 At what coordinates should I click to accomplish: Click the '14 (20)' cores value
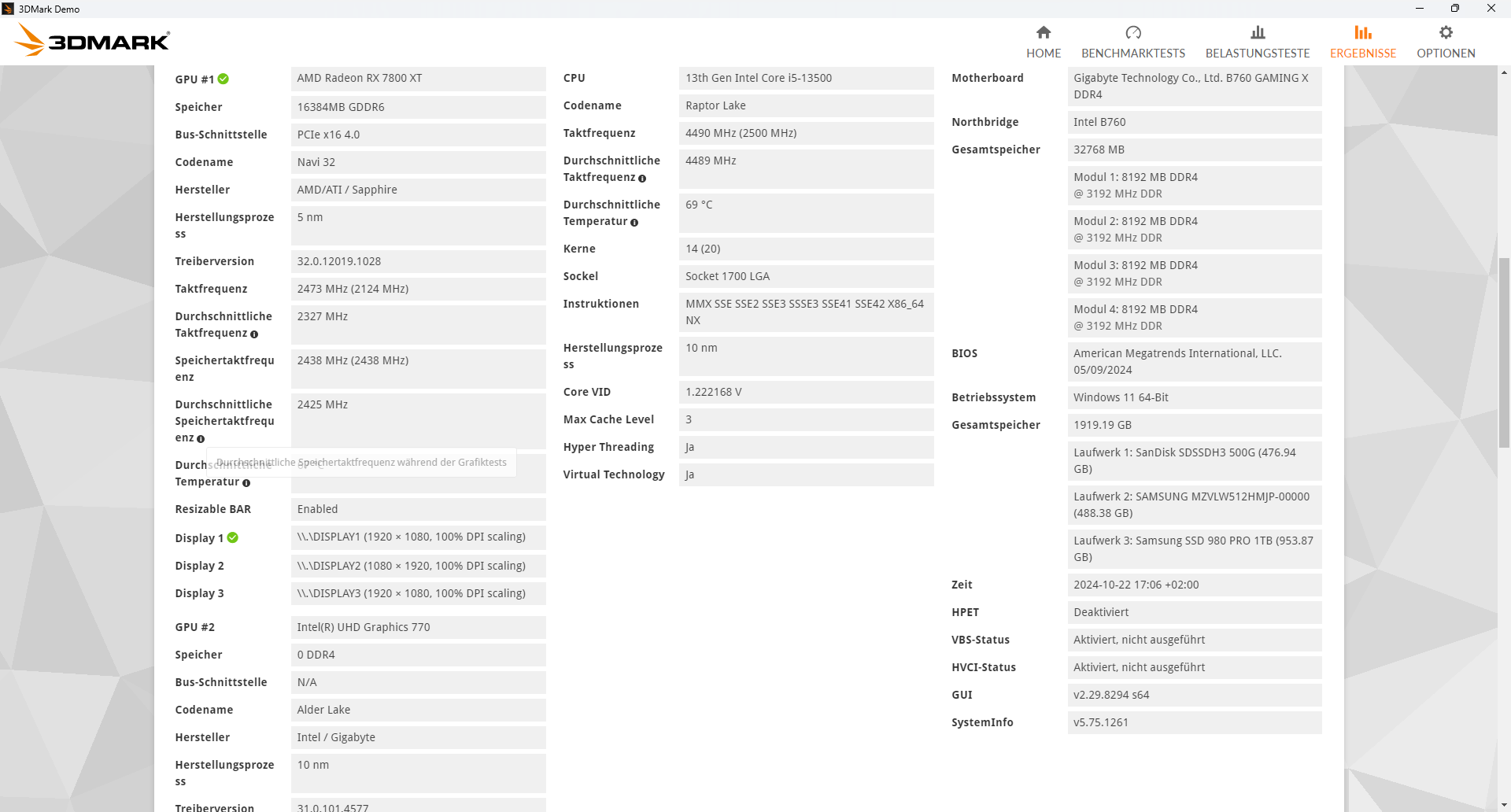click(x=806, y=249)
